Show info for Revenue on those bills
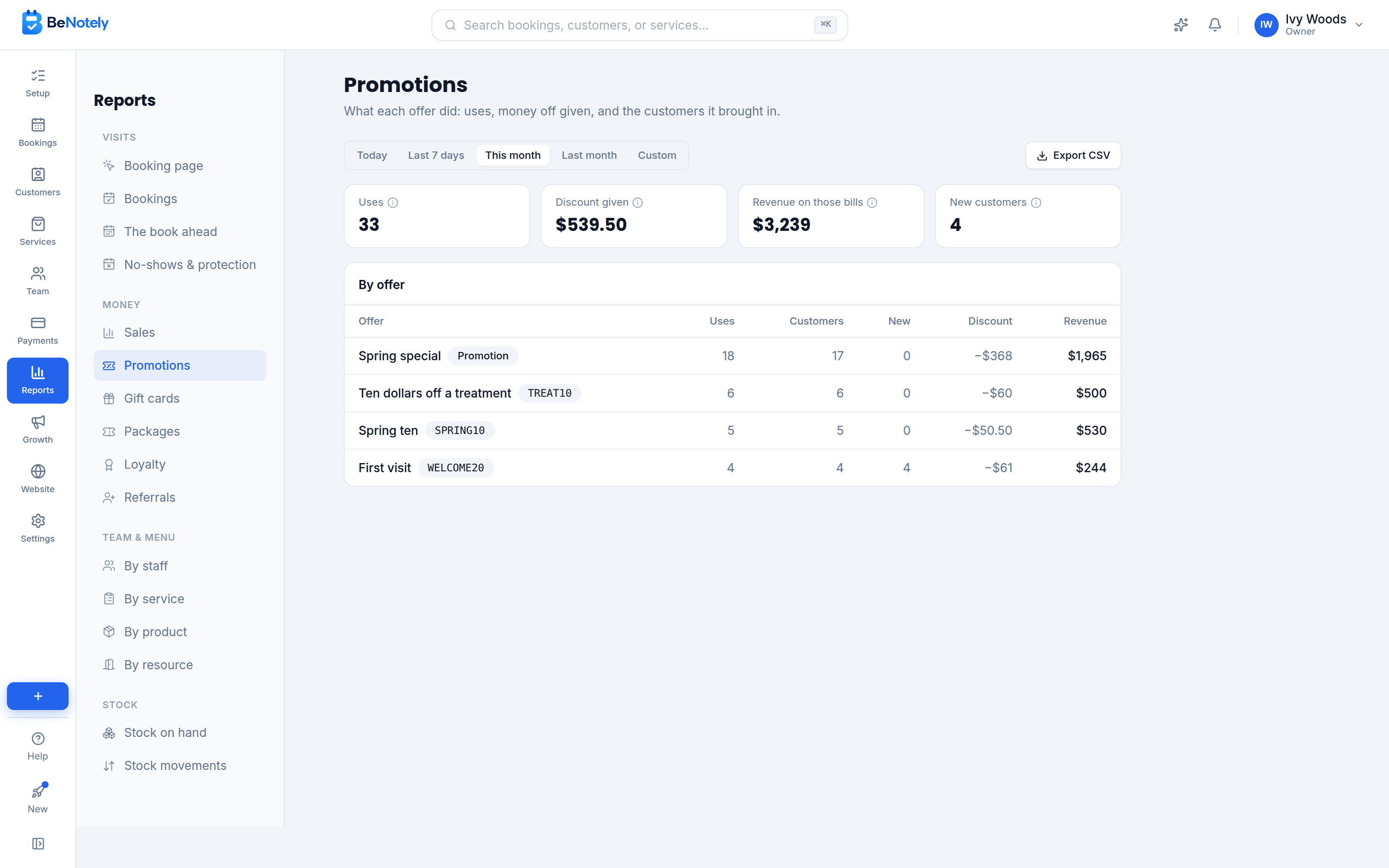Screen dimensions: 1389x868 tap(872, 203)
